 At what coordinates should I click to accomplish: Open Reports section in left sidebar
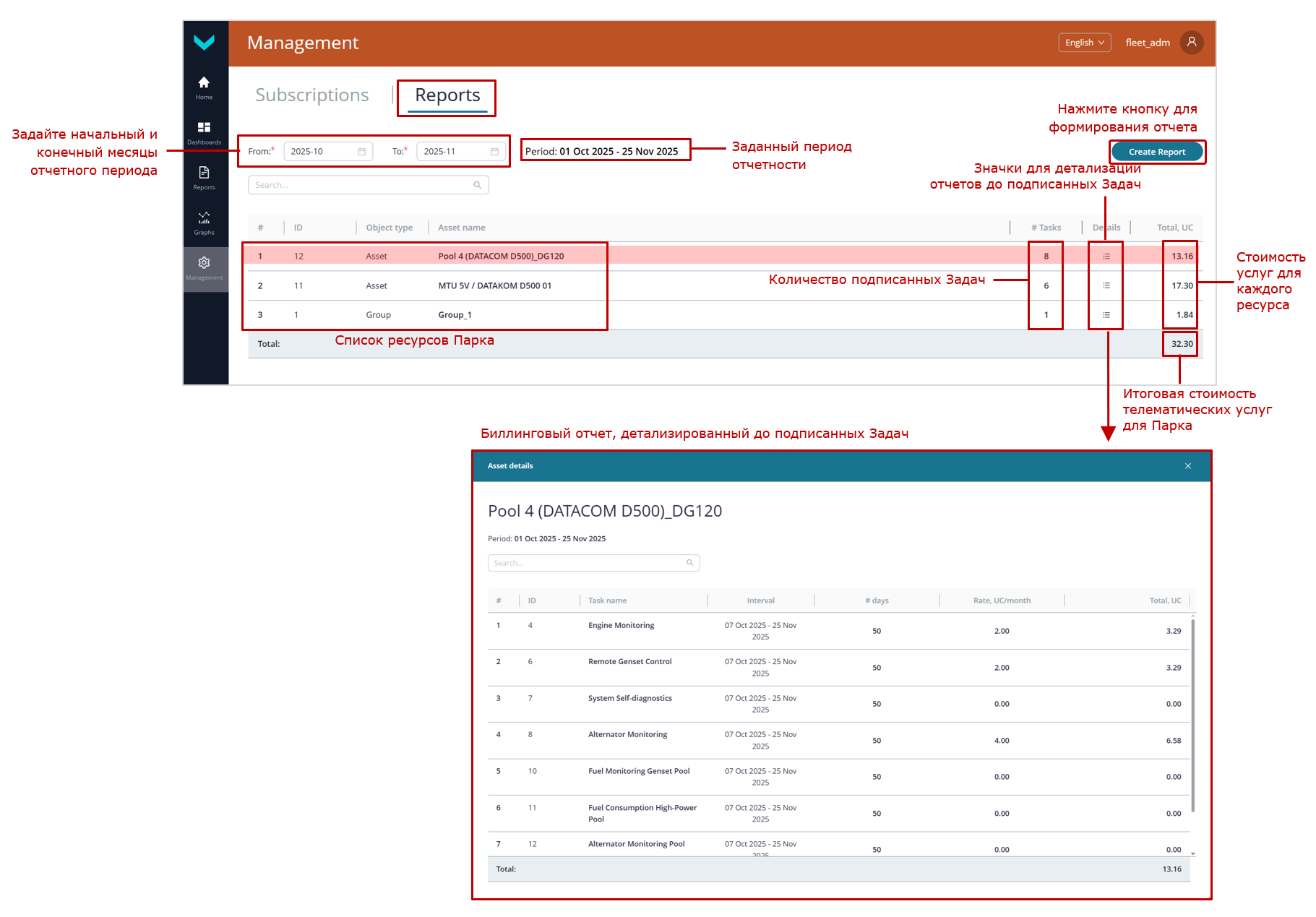204,177
